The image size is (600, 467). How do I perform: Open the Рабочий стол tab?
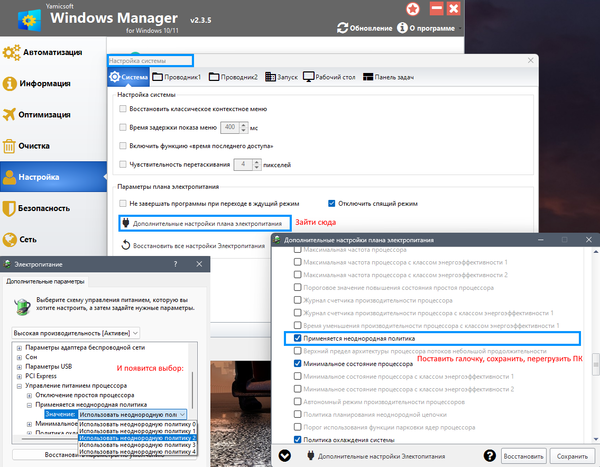point(329,77)
